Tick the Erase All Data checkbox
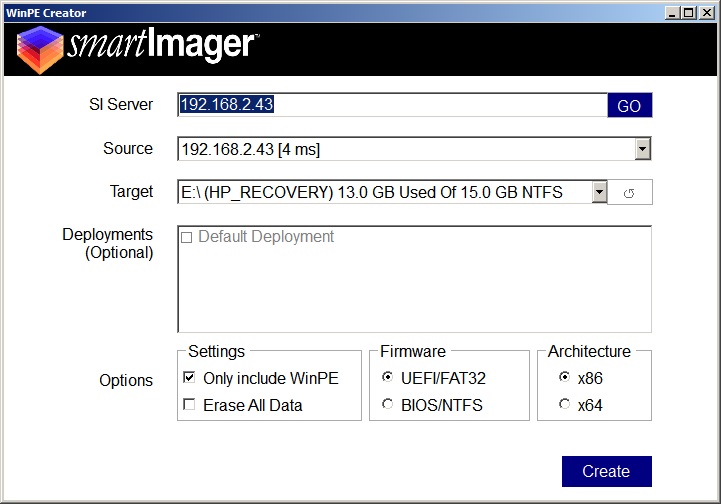 [x=189, y=406]
